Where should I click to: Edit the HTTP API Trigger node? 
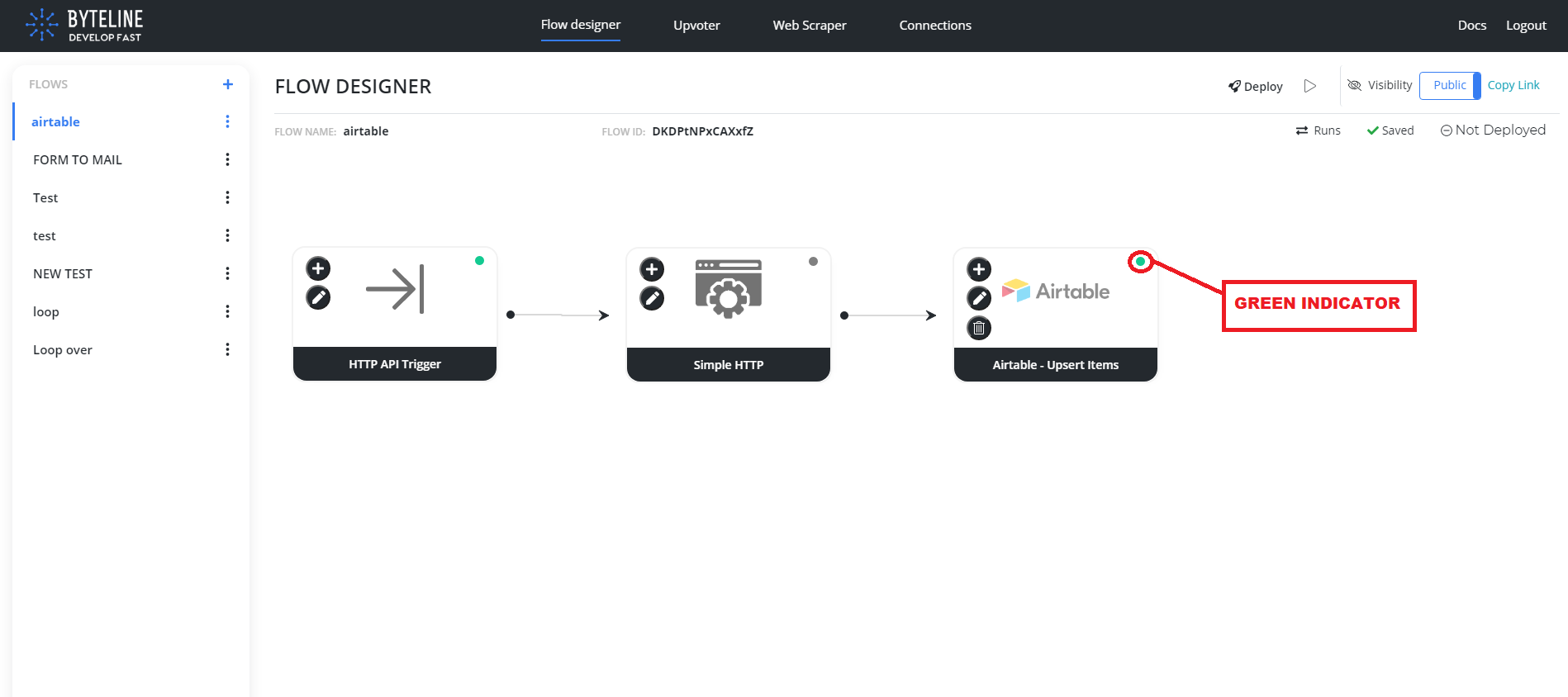[x=318, y=297]
